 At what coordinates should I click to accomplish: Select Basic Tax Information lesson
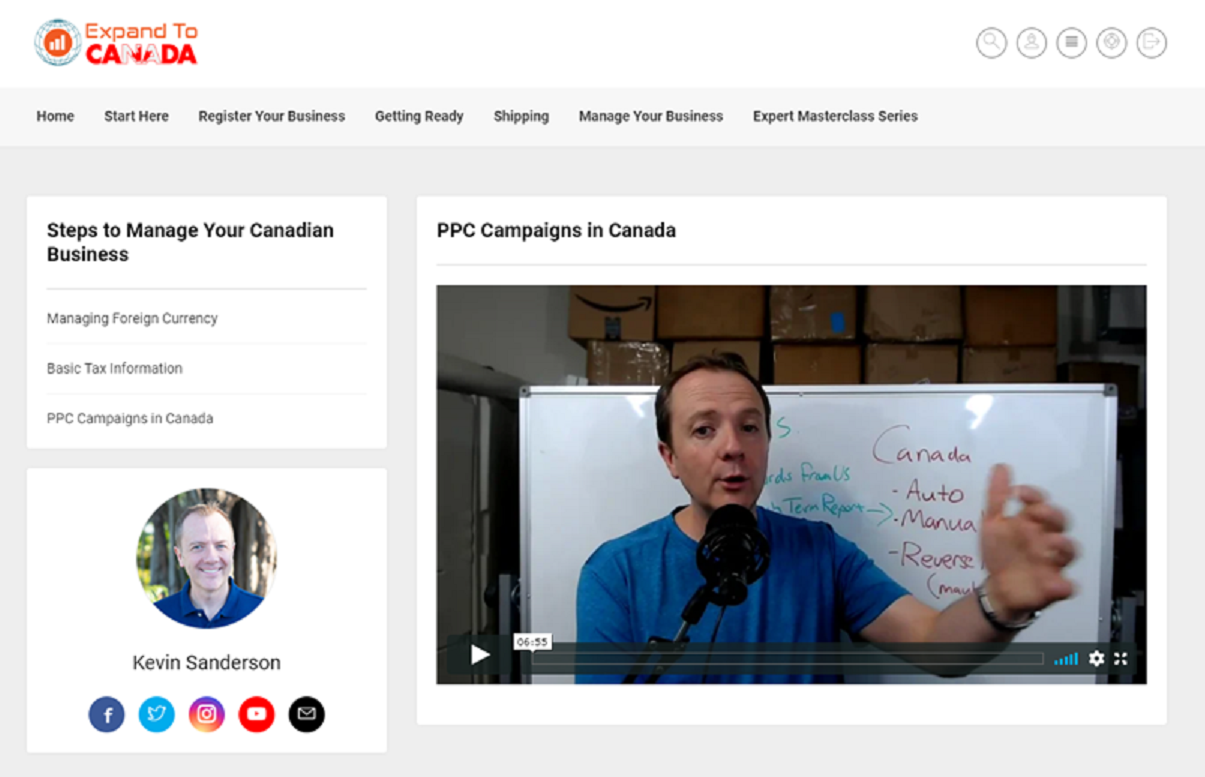114,368
